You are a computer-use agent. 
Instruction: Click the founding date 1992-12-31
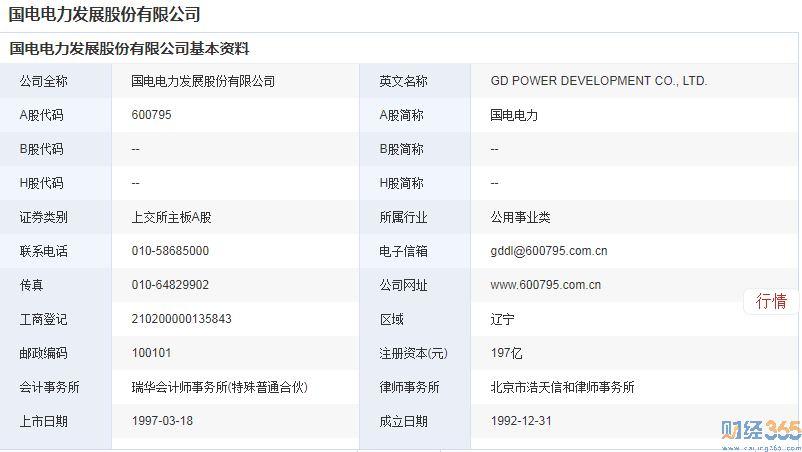coord(521,421)
